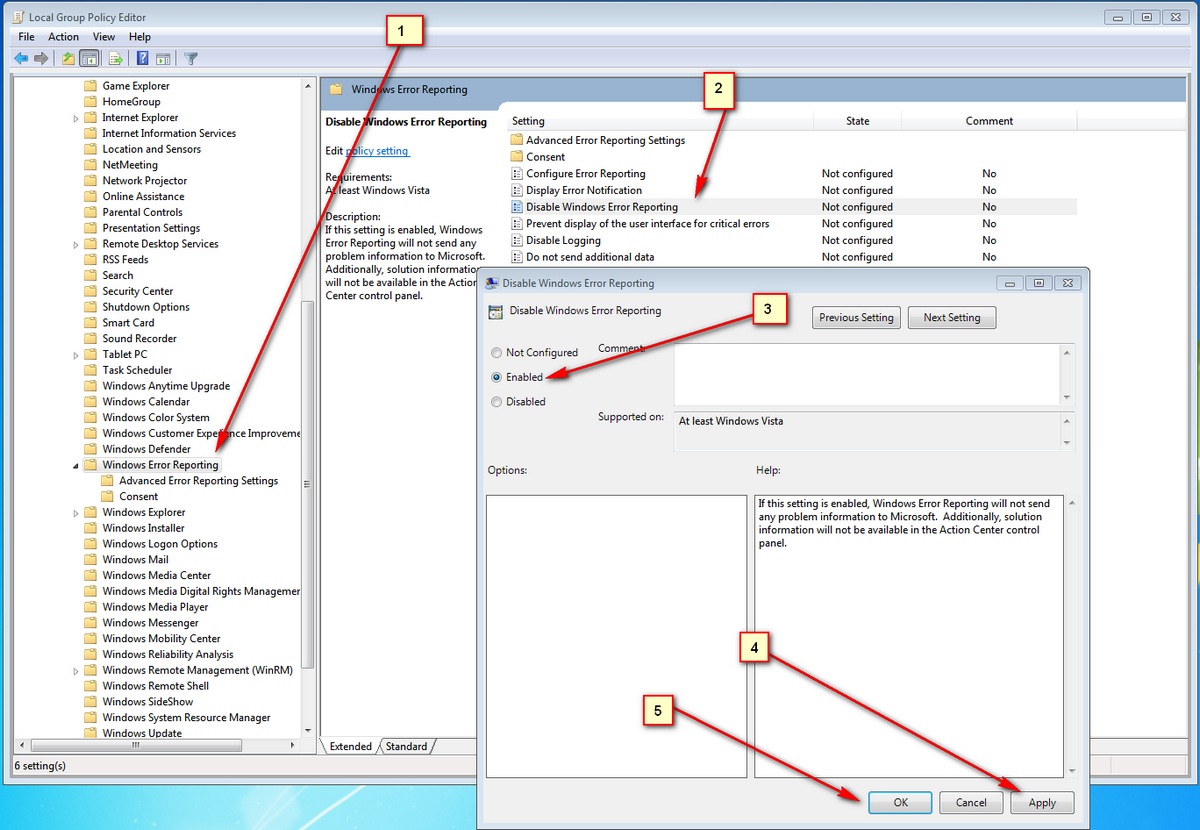Click inside the Comment text box
The height and width of the screenshot is (830, 1200).
pos(868,373)
